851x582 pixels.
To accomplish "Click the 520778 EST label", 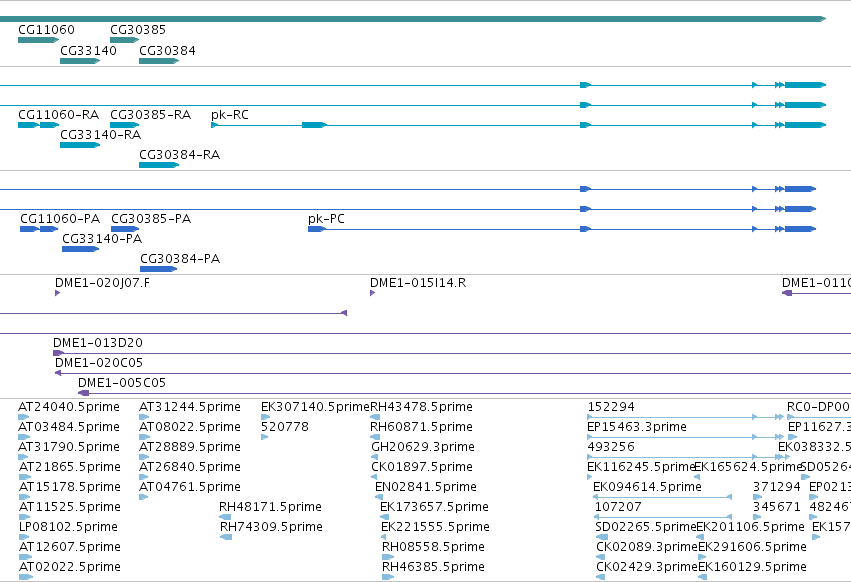I will pyautogui.click(x=285, y=427).
